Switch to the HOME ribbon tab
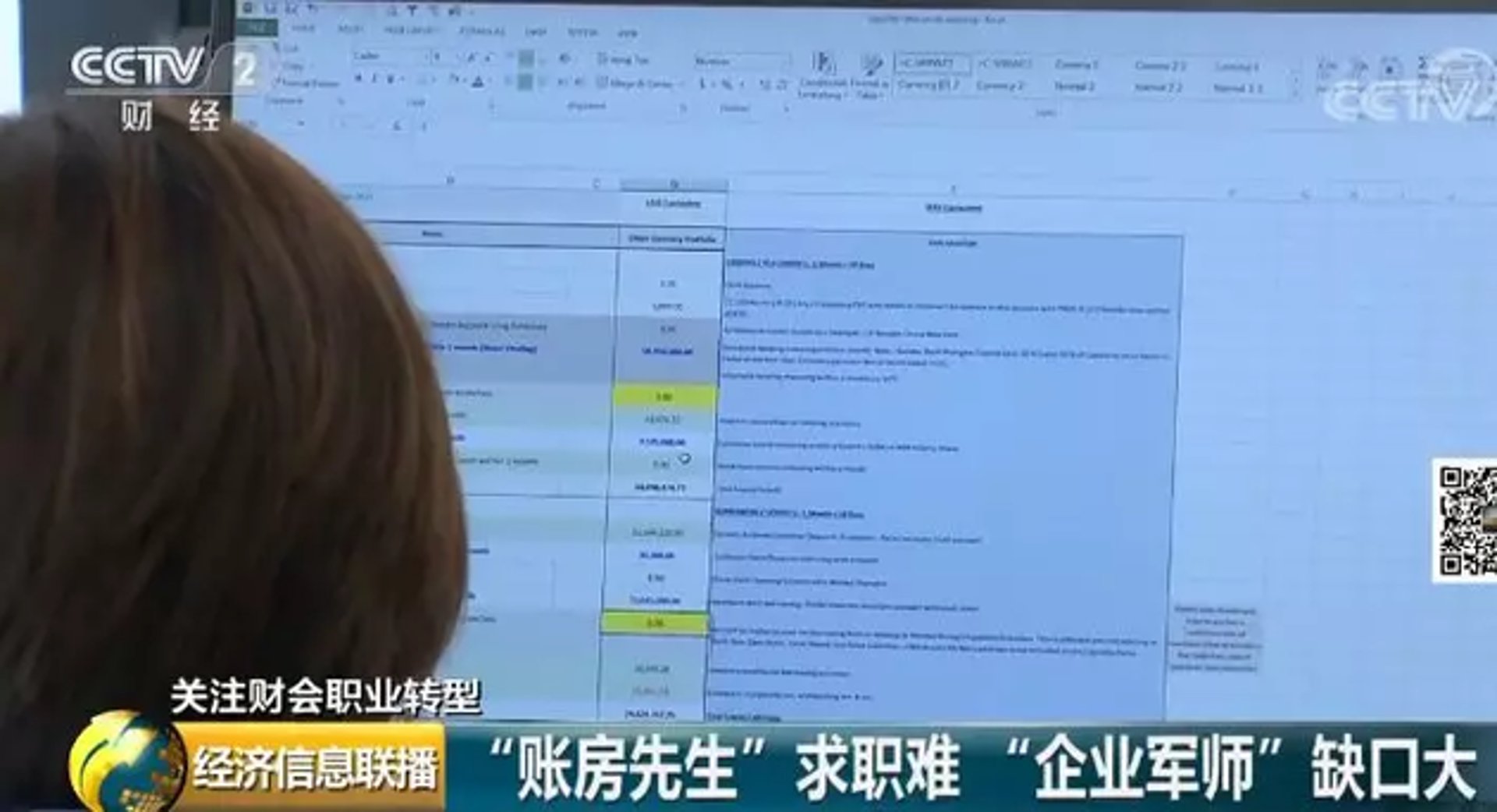 tap(303, 29)
